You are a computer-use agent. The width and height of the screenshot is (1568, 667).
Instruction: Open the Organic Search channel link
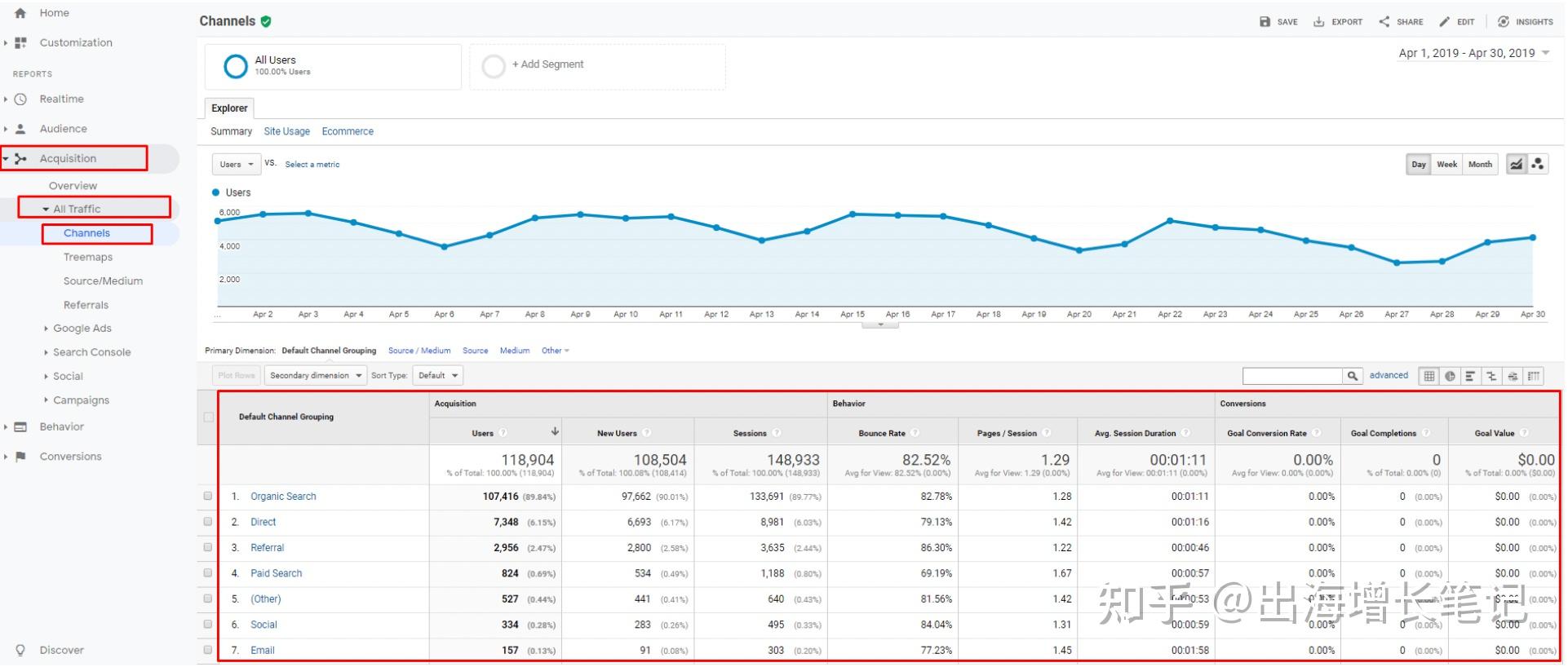click(283, 497)
